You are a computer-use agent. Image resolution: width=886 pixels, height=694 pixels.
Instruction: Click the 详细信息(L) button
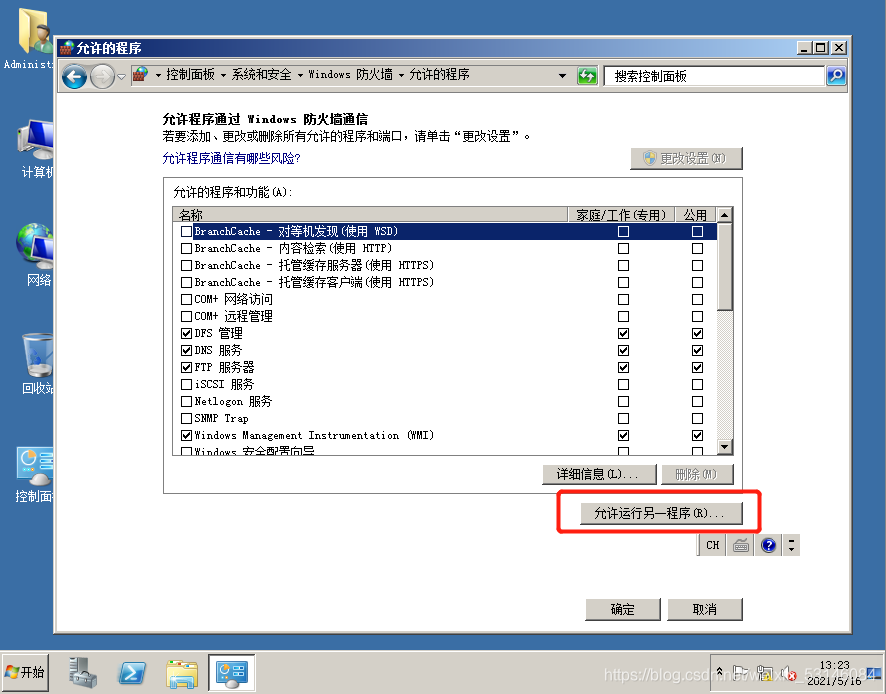click(599, 474)
